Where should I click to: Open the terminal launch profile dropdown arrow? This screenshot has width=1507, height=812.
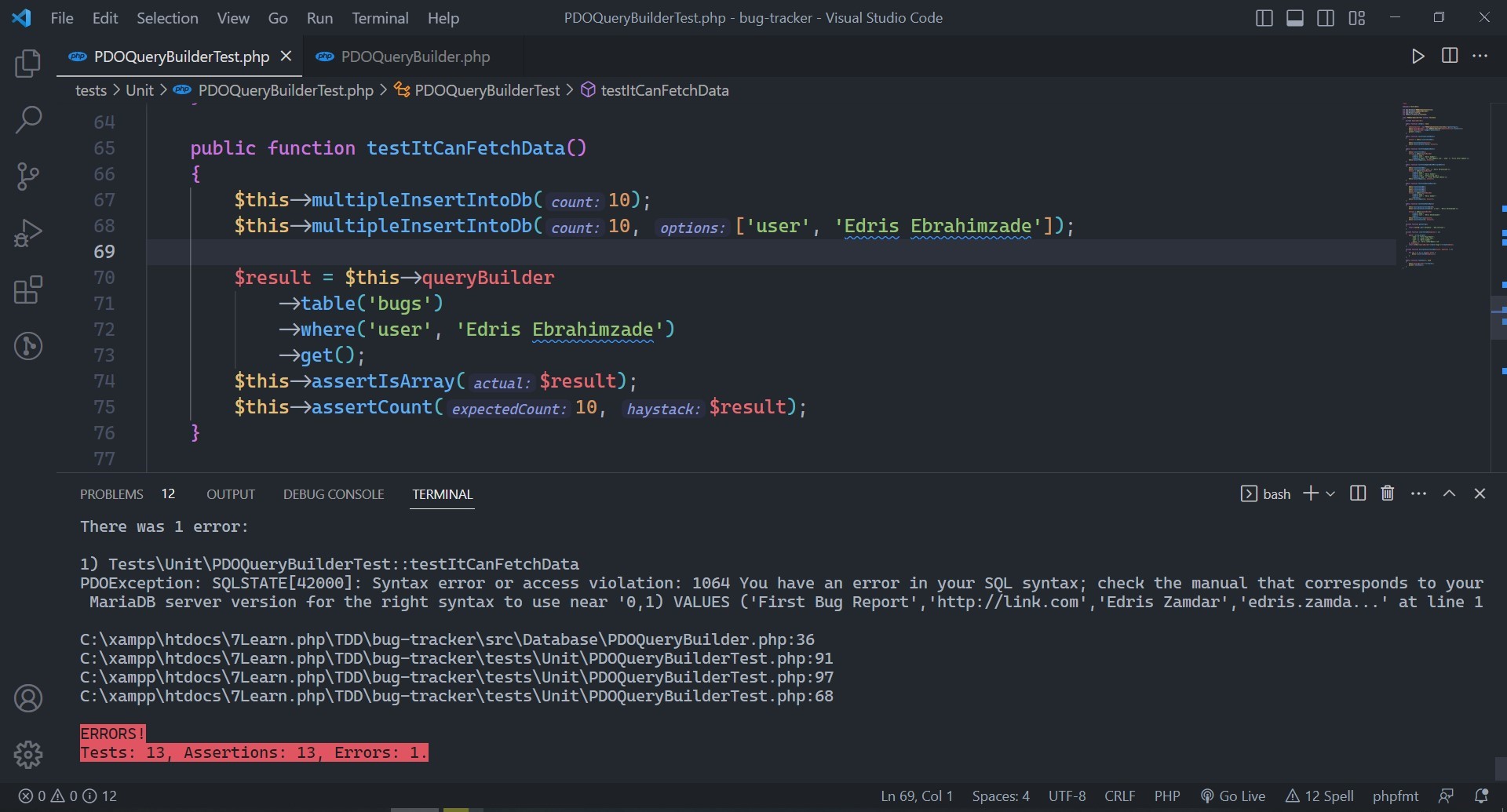tap(1330, 493)
